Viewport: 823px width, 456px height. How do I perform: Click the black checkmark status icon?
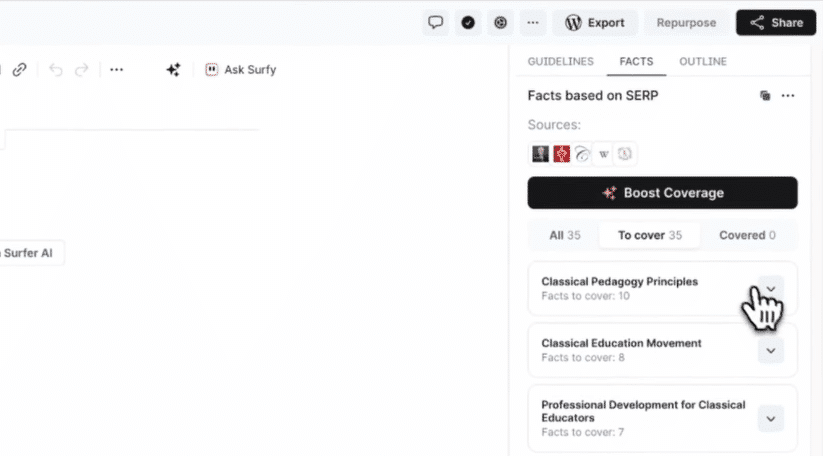click(x=467, y=23)
